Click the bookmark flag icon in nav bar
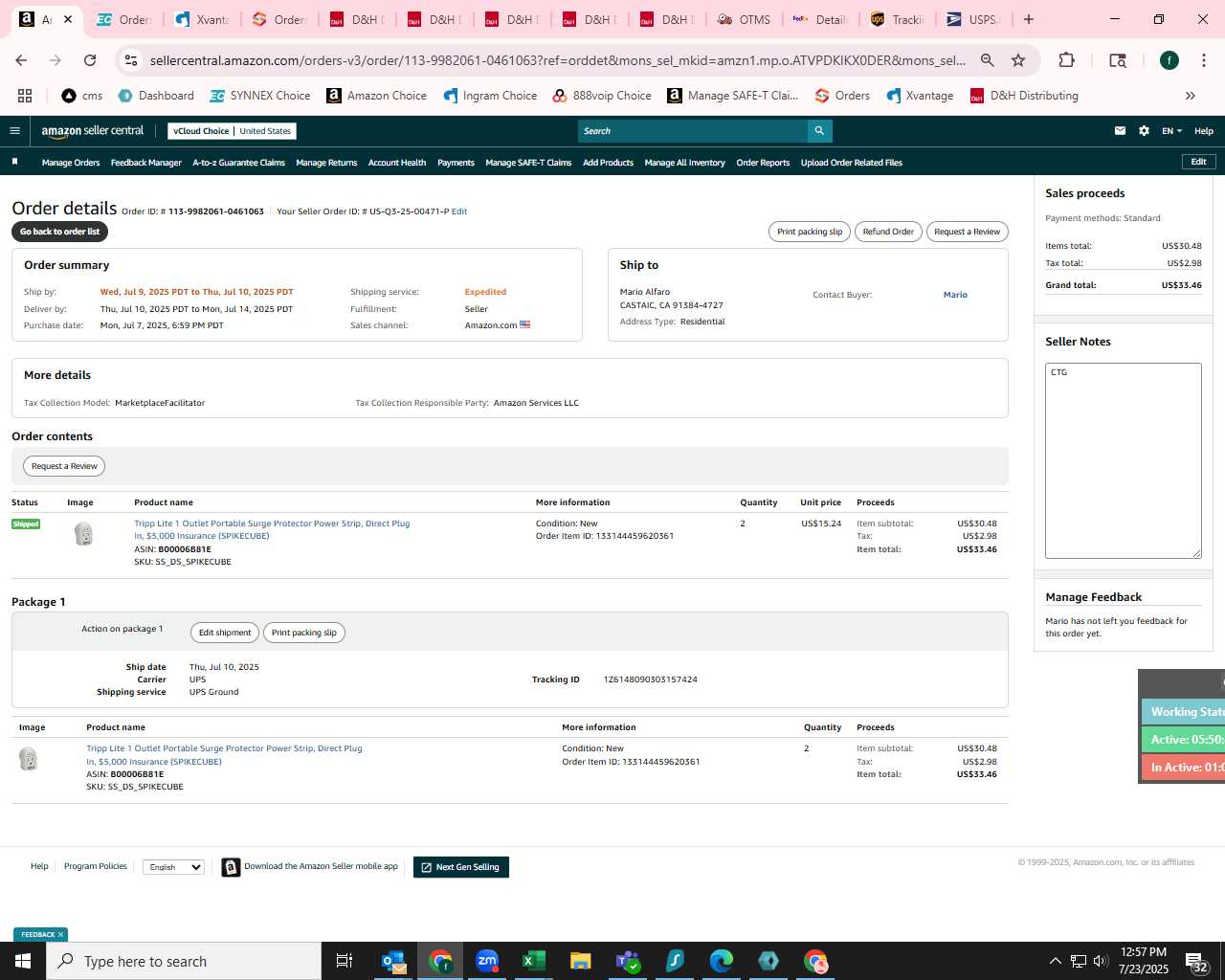Image resolution: width=1225 pixels, height=980 pixels. click(x=14, y=162)
